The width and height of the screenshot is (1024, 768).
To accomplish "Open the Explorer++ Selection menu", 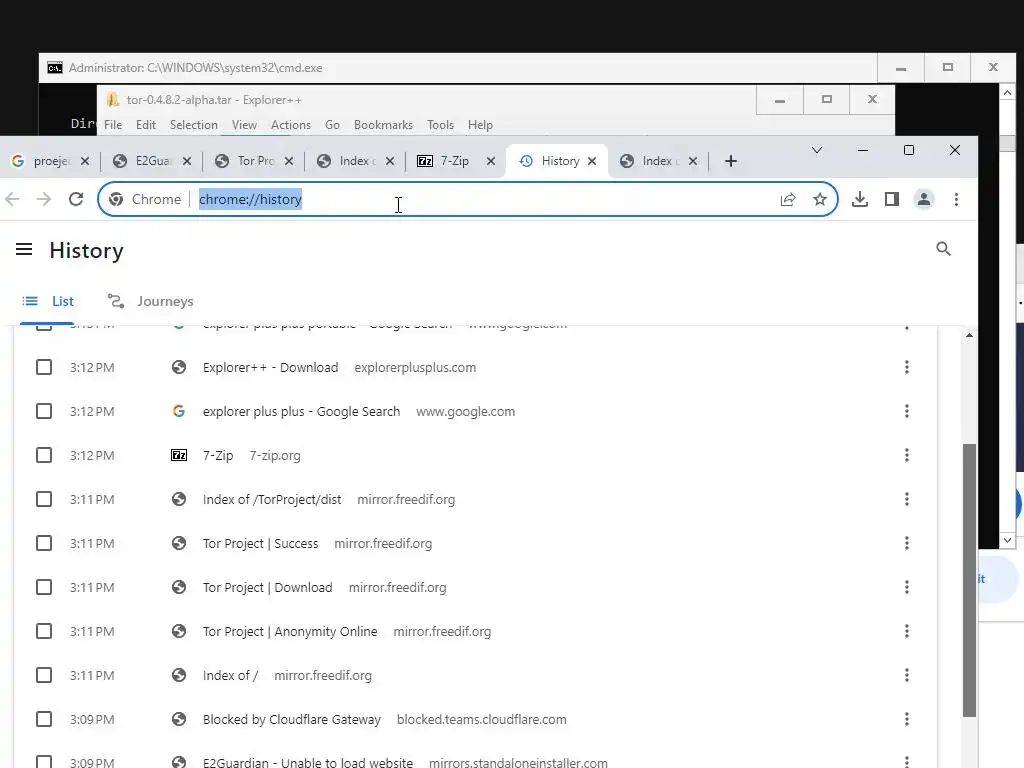I will pos(193,125).
